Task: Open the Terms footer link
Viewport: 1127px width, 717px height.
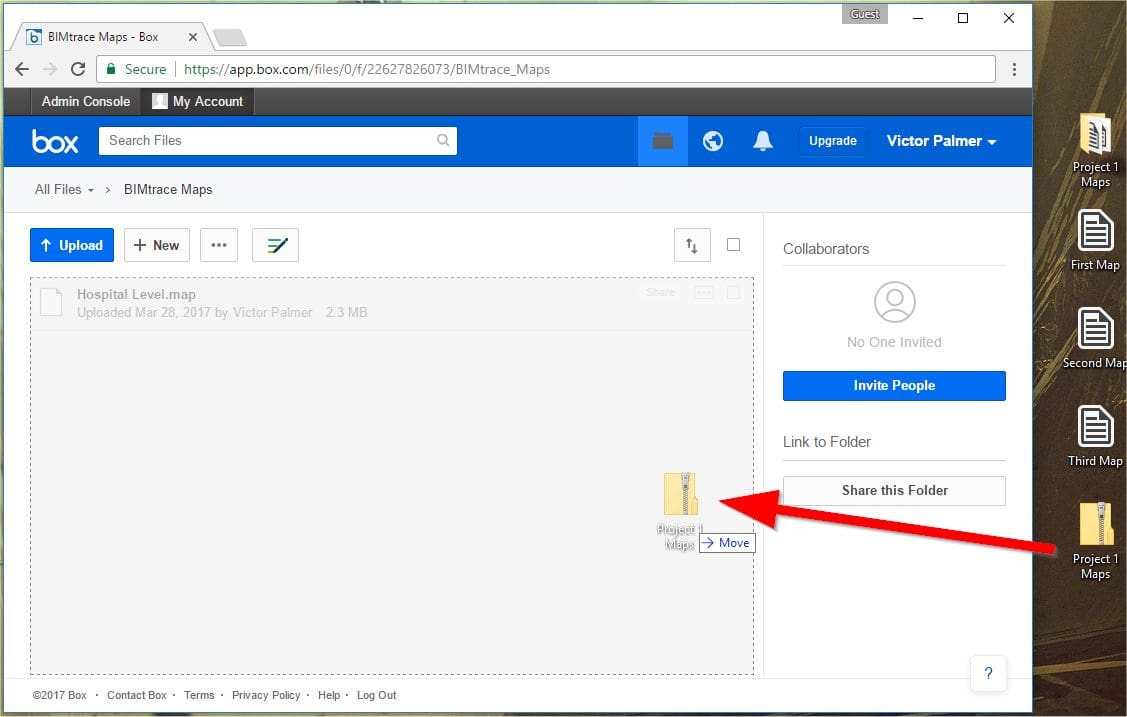Action: (199, 695)
